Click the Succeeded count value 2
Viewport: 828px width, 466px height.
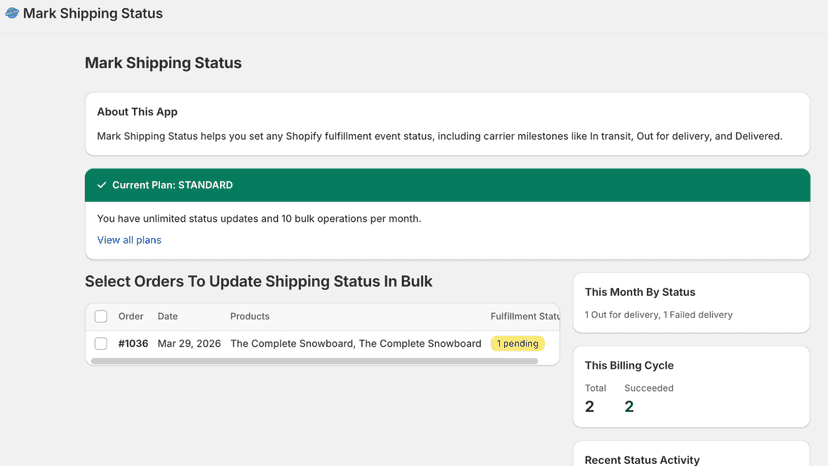click(629, 406)
